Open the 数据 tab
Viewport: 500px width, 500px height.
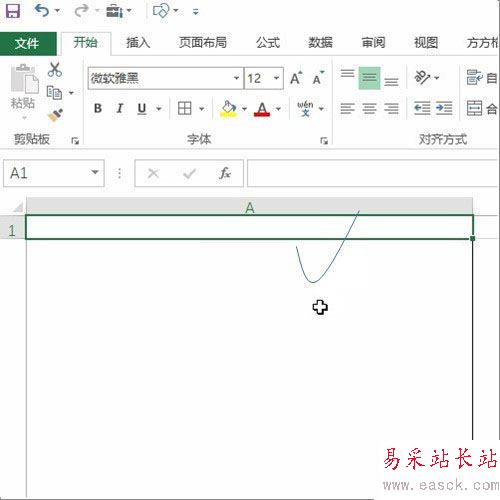point(321,43)
